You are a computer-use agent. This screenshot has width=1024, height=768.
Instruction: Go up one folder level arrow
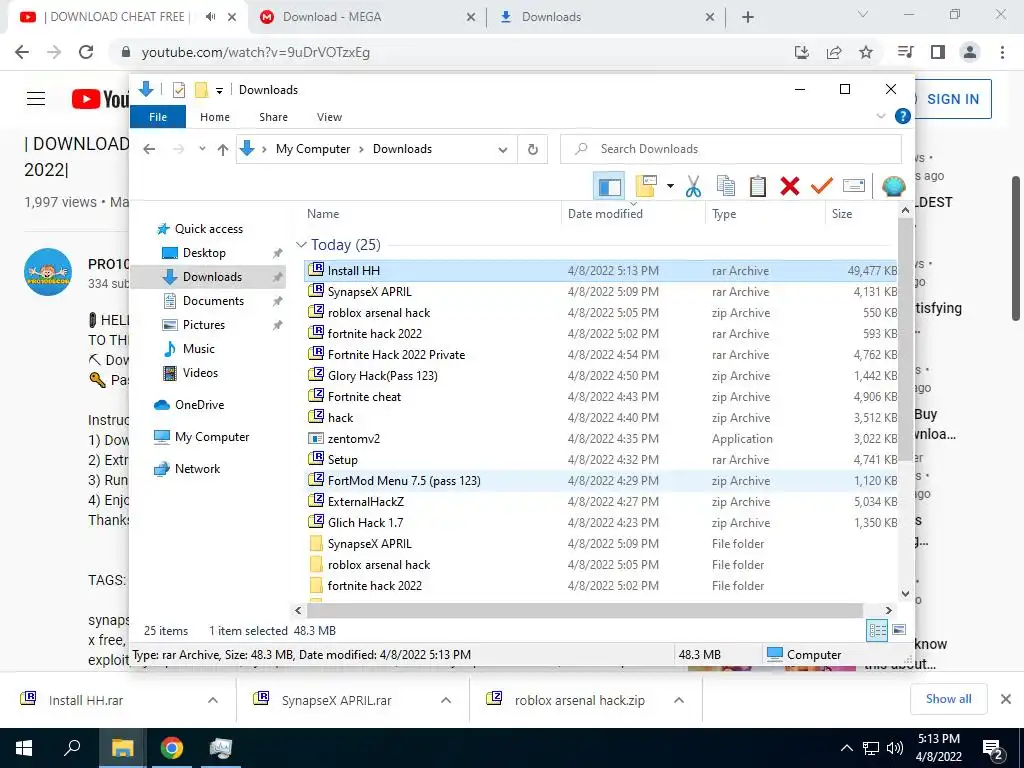coord(223,150)
